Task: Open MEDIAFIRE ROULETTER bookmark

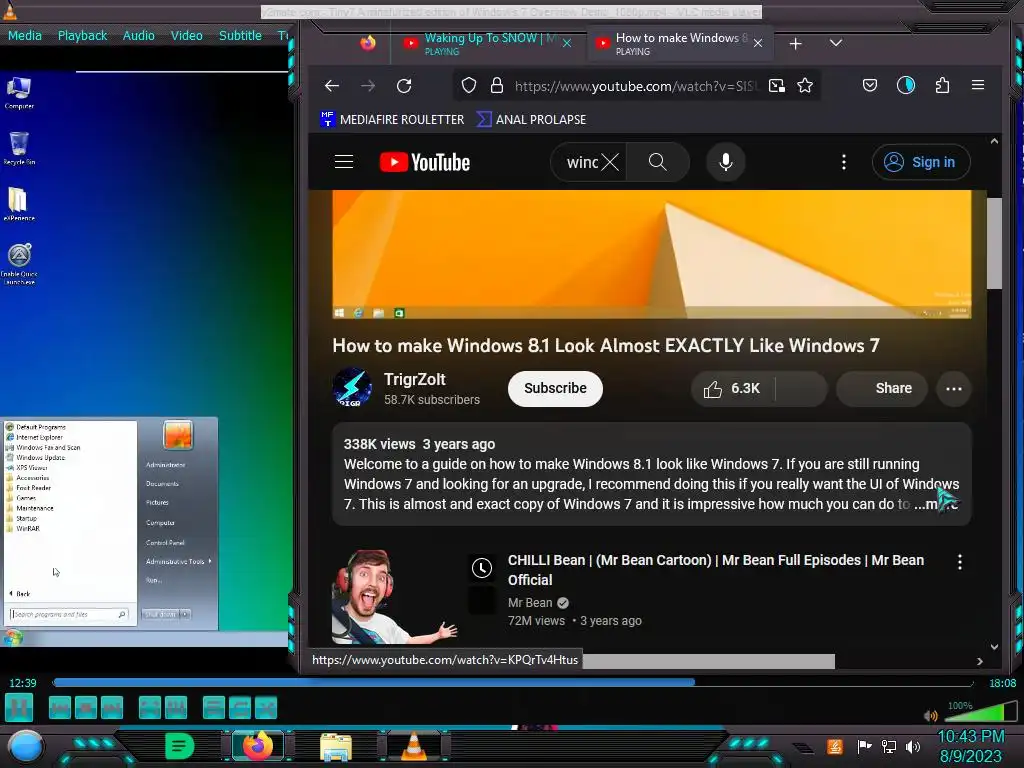Action: tap(392, 120)
